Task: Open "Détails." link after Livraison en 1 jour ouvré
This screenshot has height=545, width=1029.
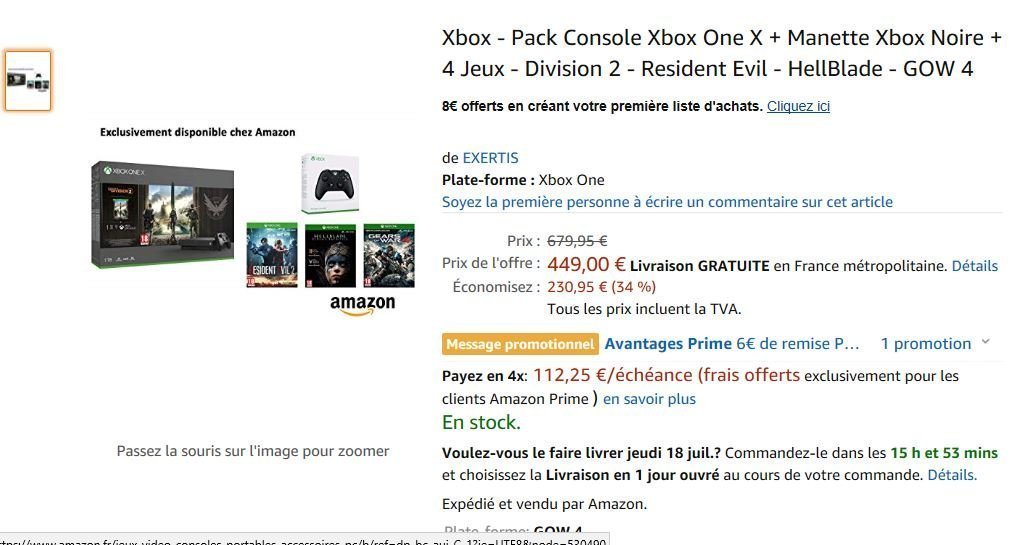Action: pyautogui.click(x=952, y=475)
